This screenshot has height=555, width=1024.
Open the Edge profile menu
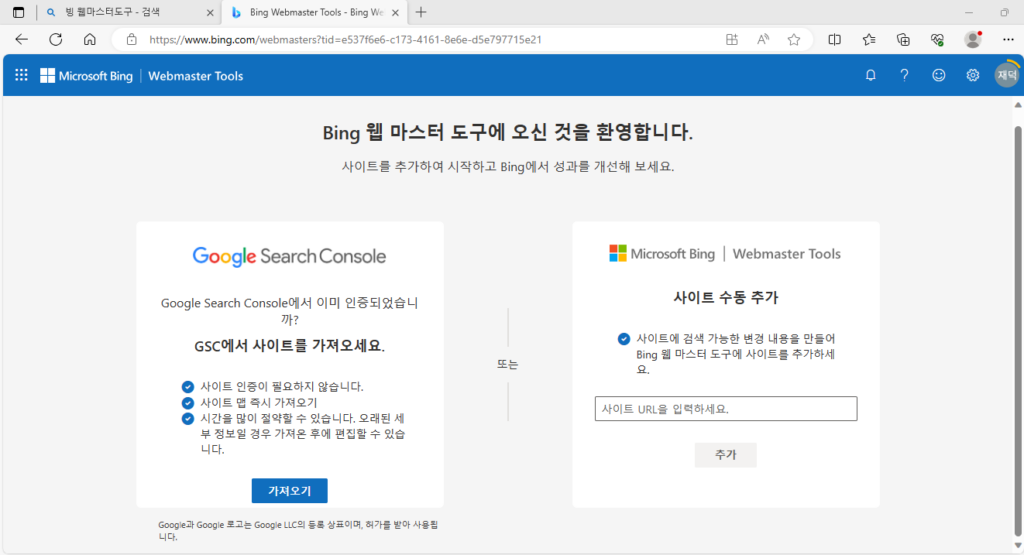tap(972, 40)
